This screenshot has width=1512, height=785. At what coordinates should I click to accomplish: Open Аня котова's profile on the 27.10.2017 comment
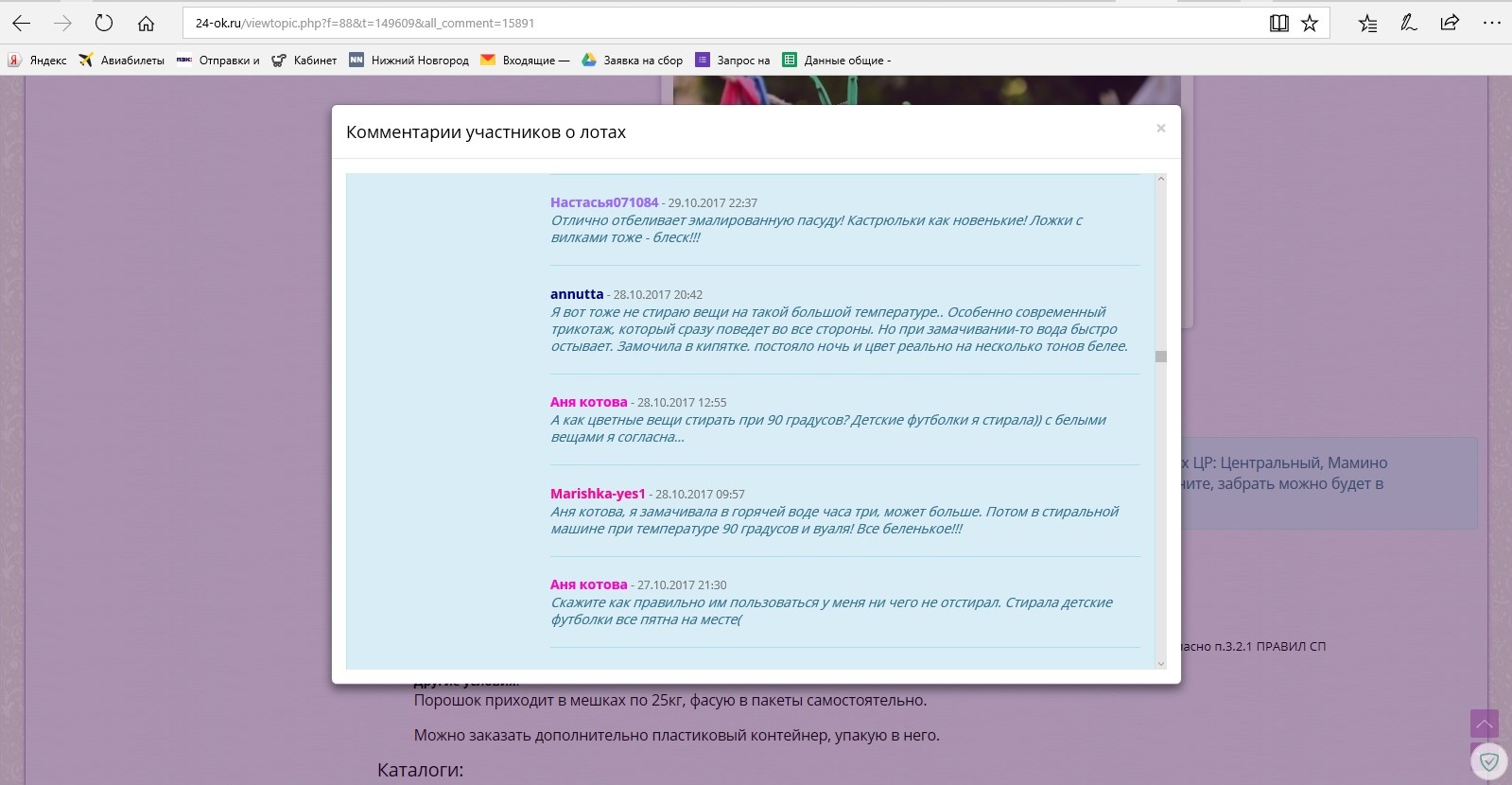589,584
